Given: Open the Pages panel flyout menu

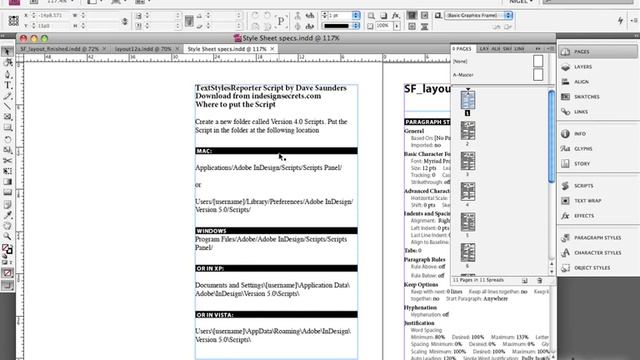Looking at the screenshot, I should click(x=551, y=49).
